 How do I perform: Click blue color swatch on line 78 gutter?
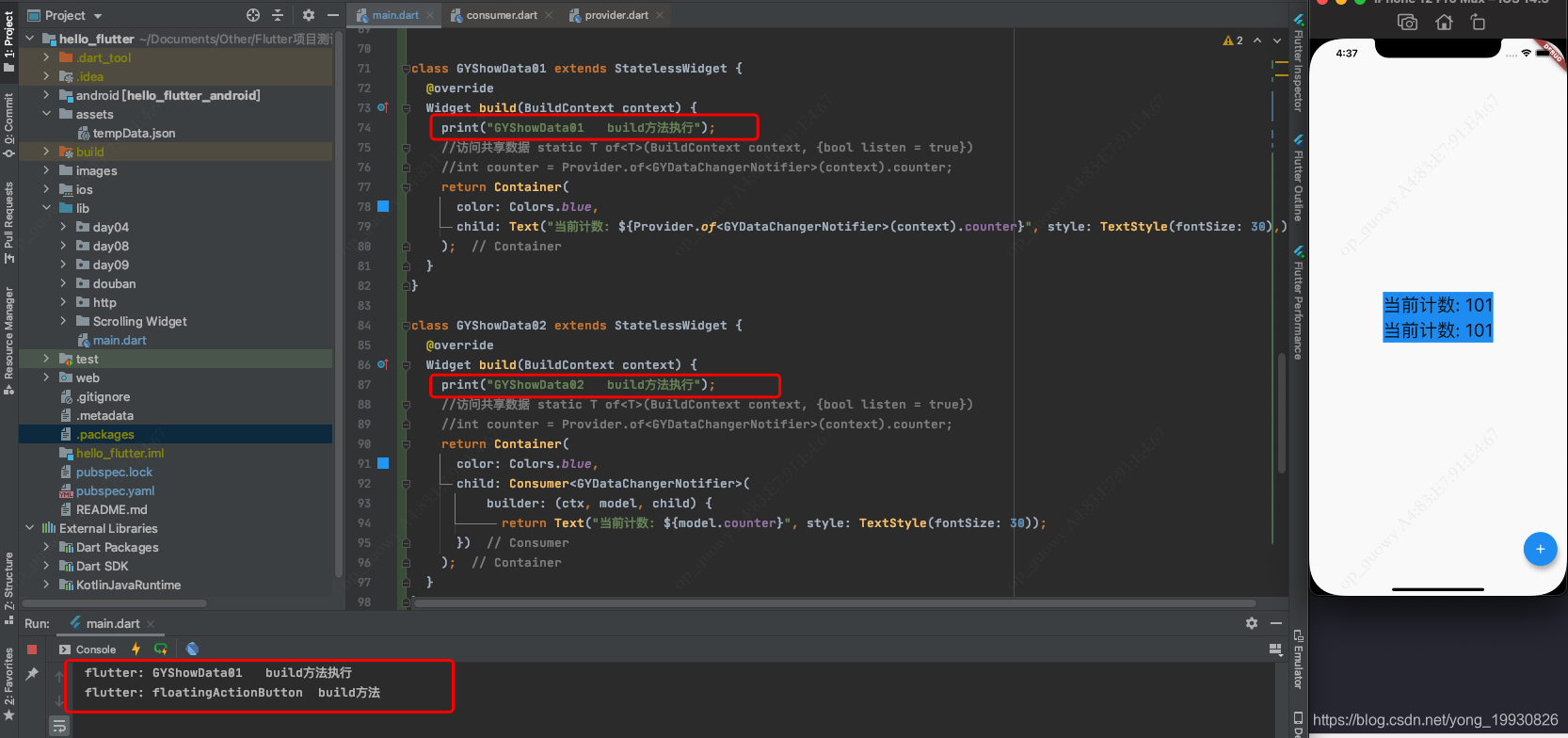click(x=383, y=206)
